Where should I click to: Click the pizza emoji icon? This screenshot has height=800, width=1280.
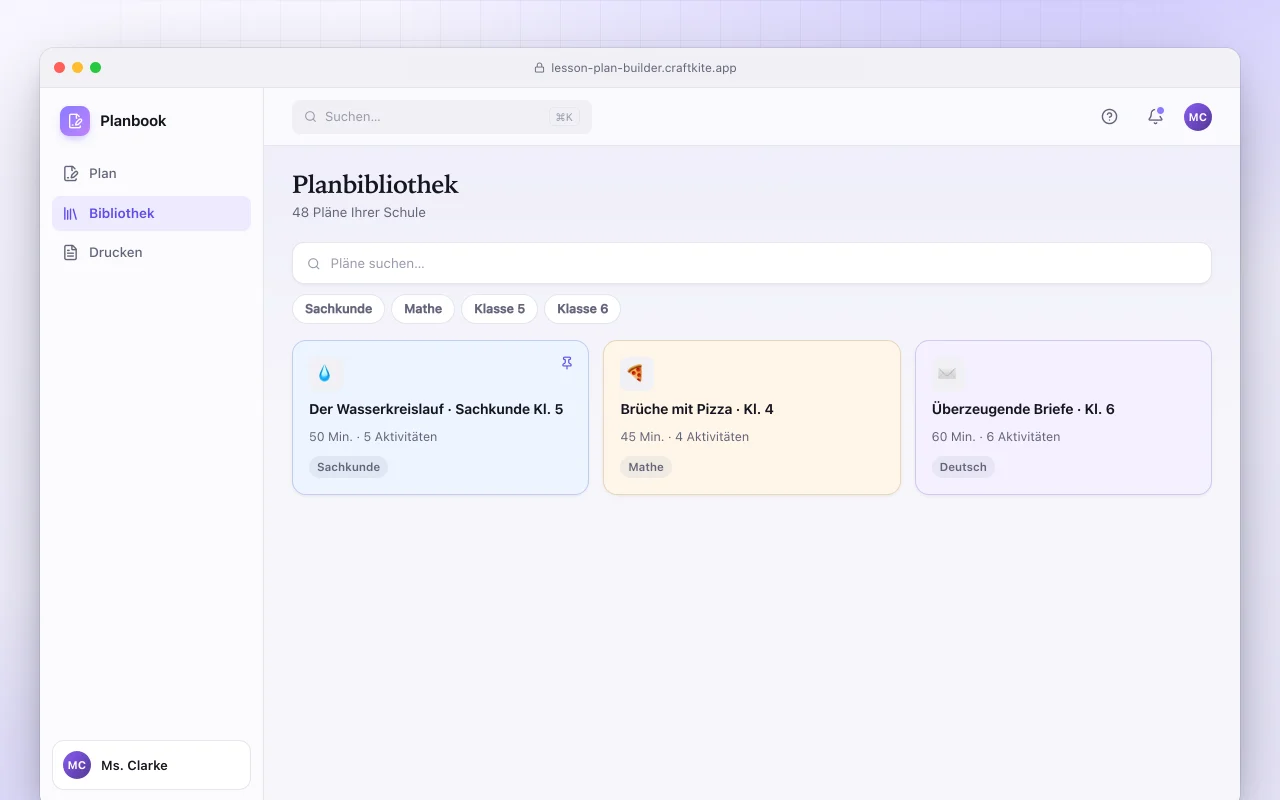point(636,373)
